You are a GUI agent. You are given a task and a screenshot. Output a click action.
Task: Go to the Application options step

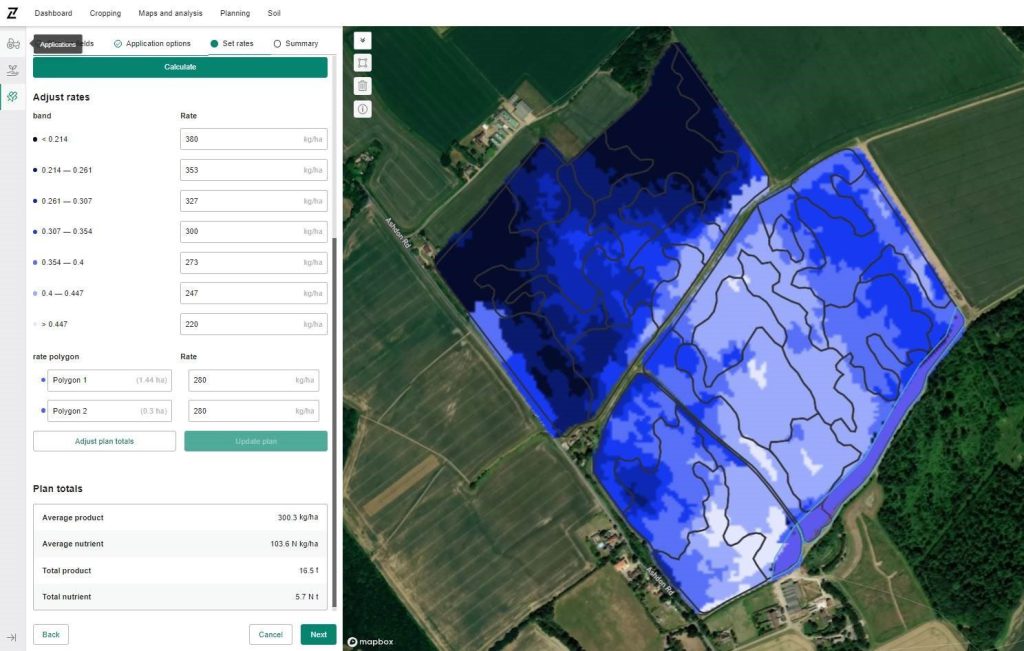tap(152, 44)
